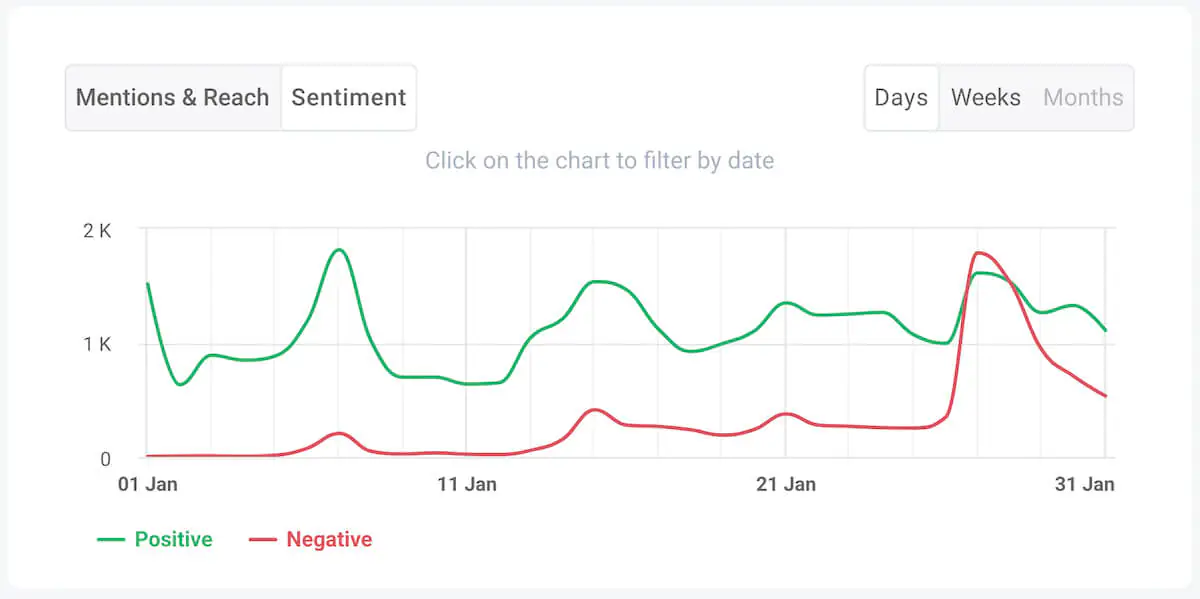Click the Negative label text in legend

[x=330, y=539]
